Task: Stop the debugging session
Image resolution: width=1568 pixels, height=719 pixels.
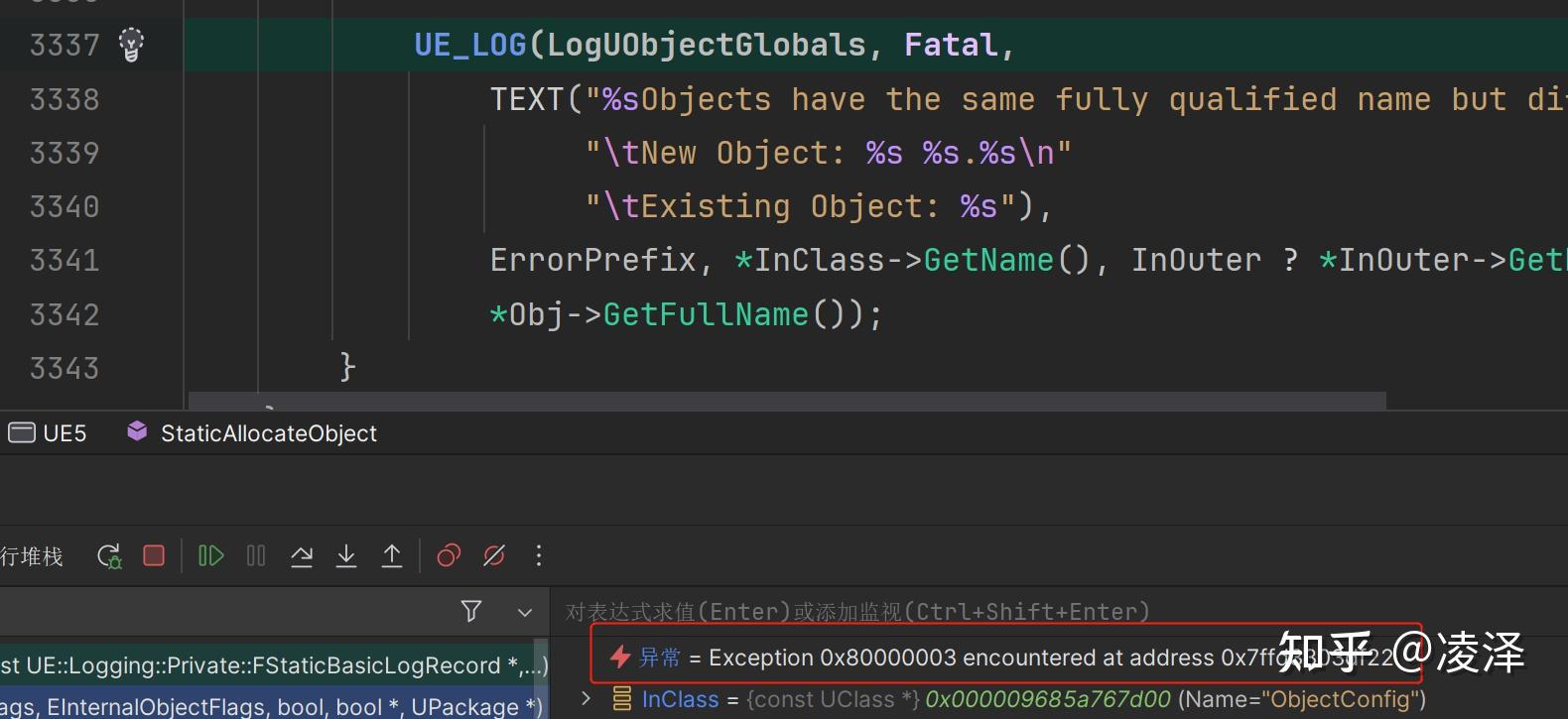Action: 154,555
